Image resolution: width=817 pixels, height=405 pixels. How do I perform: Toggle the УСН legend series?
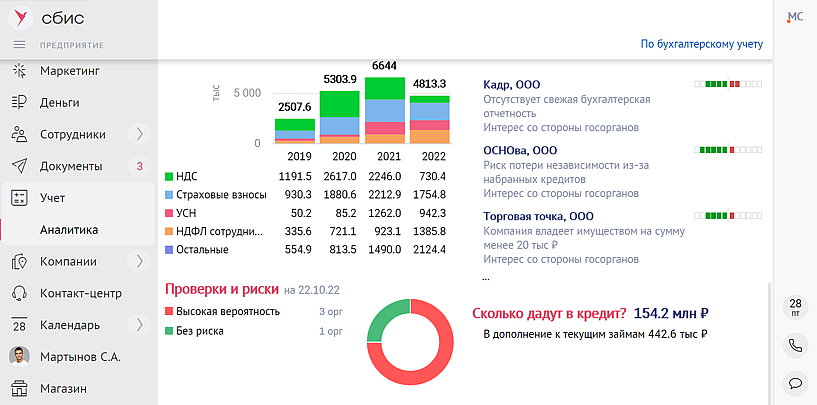pos(169,213)
